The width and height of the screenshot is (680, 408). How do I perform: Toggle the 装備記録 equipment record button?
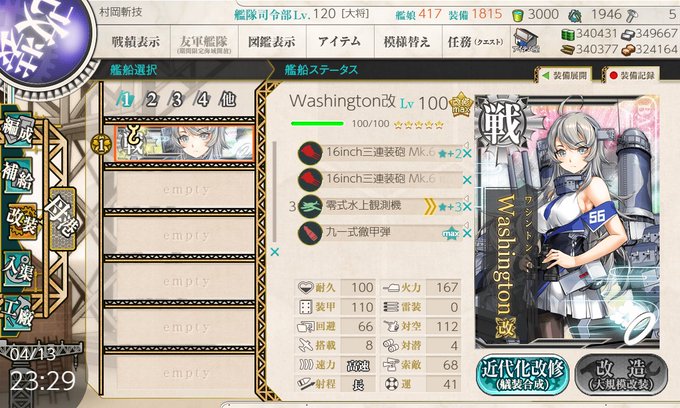tap(632, 75)
